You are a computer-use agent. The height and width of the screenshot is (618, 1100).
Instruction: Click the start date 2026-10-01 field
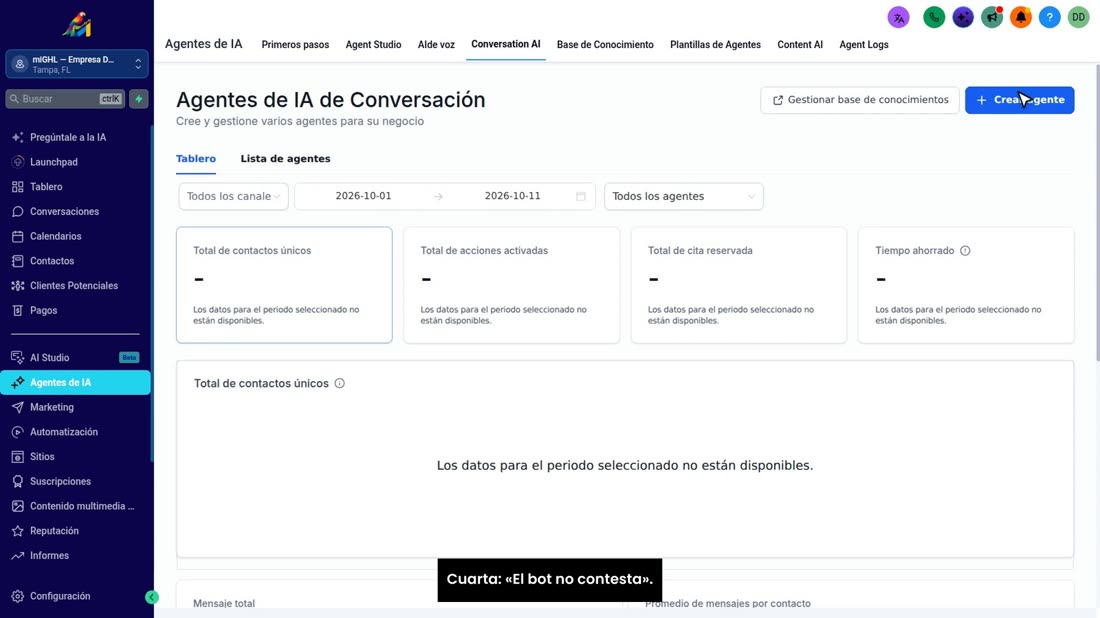363,196
